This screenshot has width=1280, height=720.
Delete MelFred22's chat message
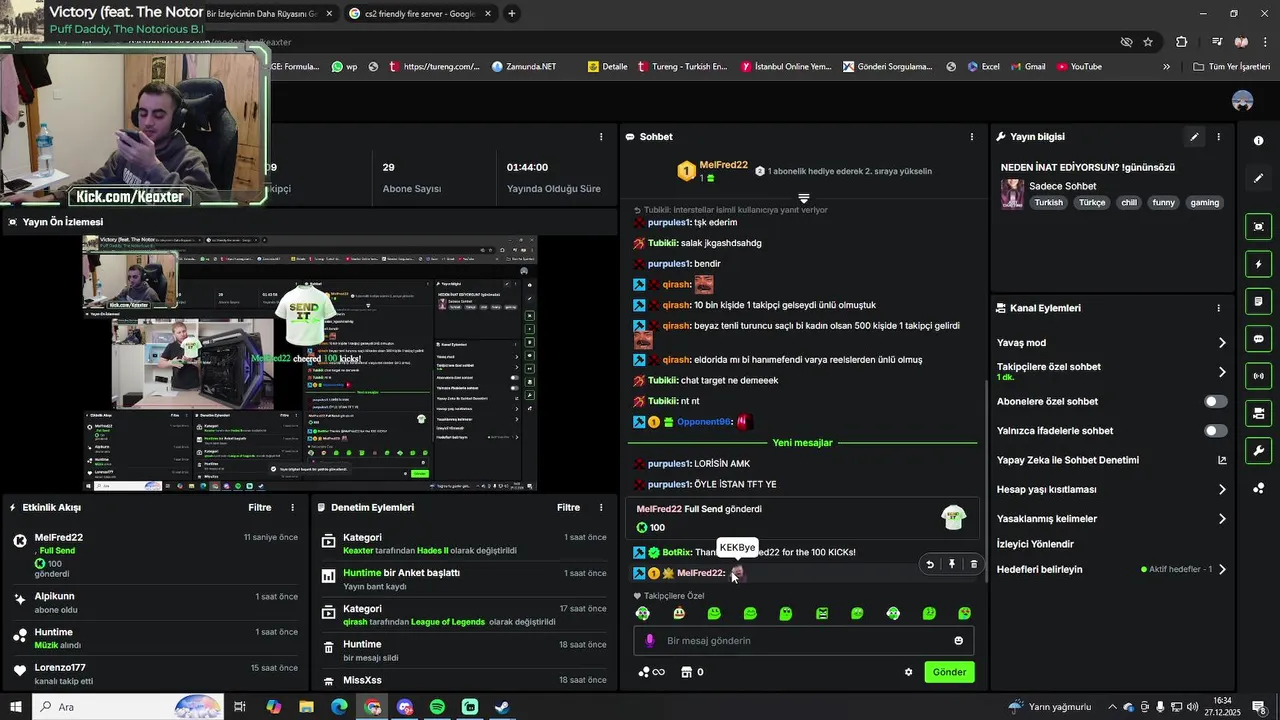974,564
